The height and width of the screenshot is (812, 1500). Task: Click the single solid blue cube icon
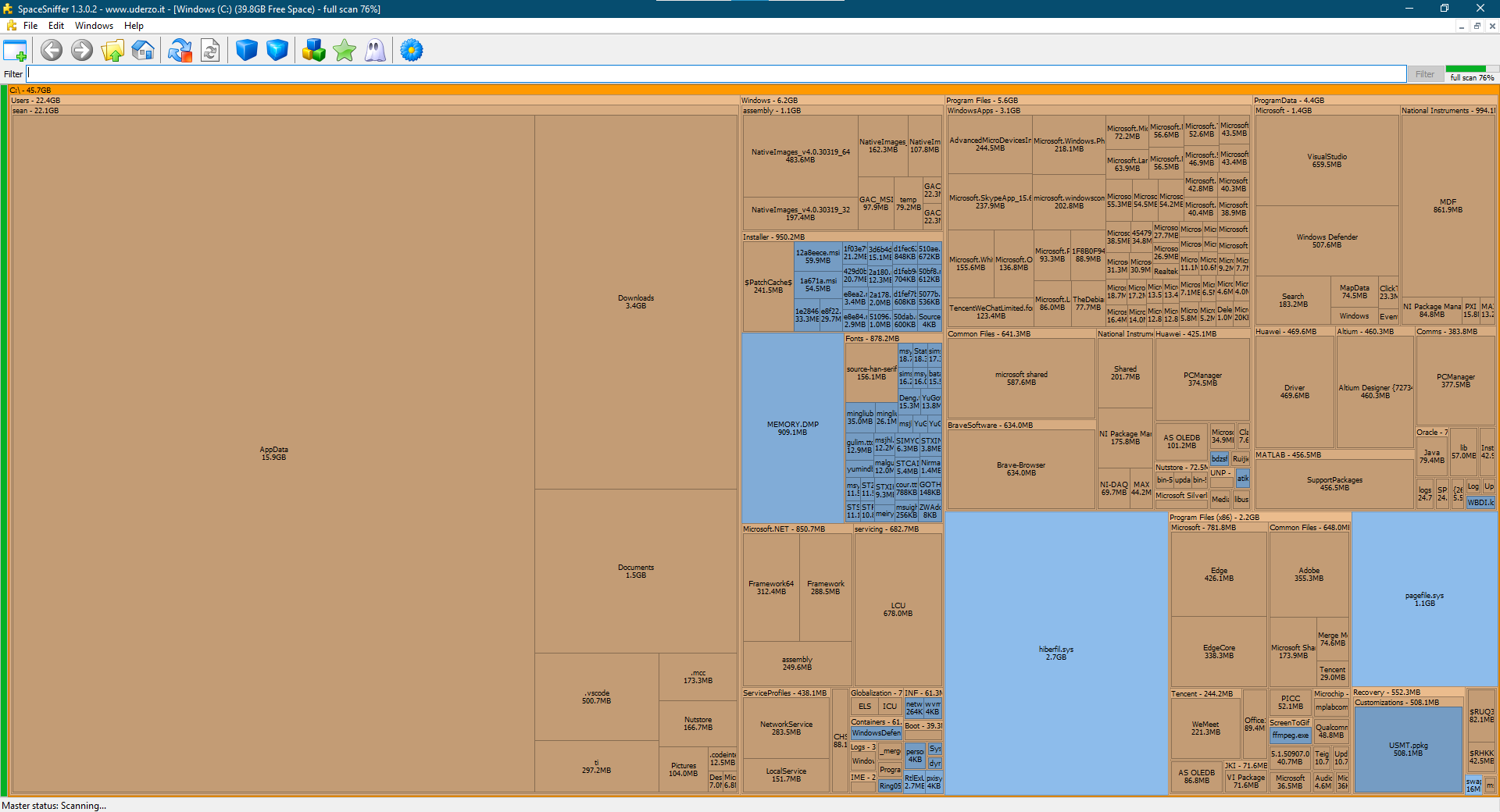(x=247, y=51)
